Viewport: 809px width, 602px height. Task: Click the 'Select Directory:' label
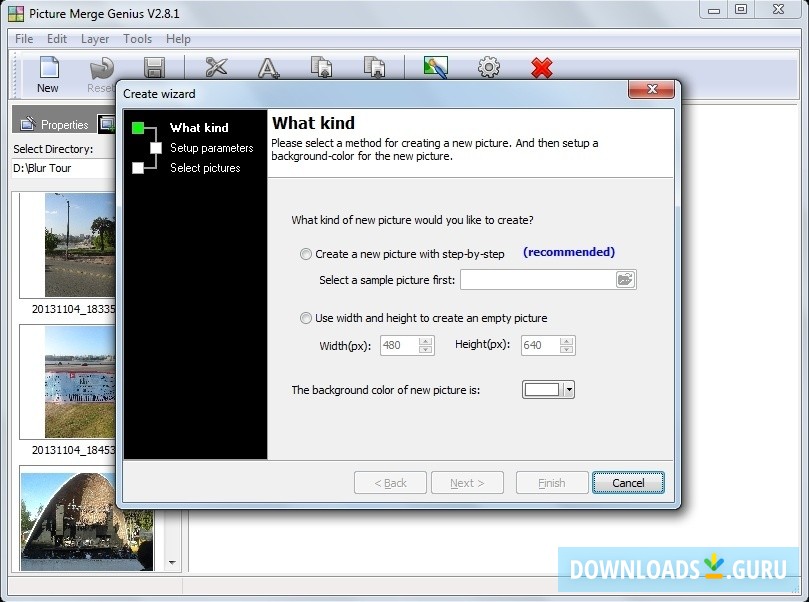[x=53, y=149]
